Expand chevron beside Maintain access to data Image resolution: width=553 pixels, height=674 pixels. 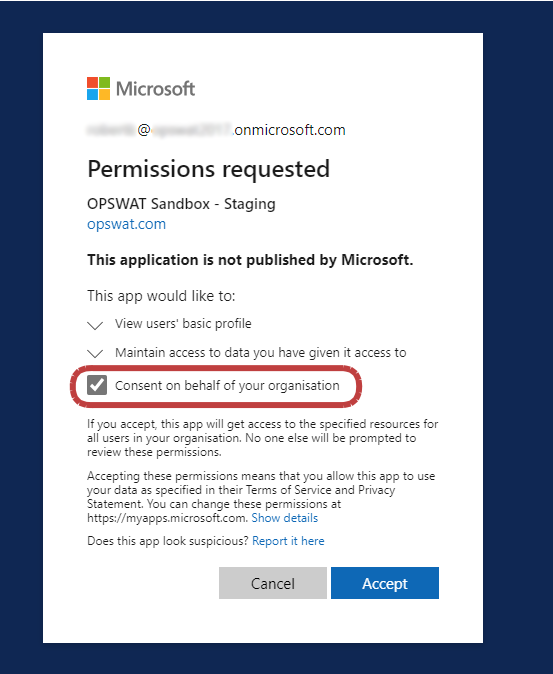(x=95, y=354)
